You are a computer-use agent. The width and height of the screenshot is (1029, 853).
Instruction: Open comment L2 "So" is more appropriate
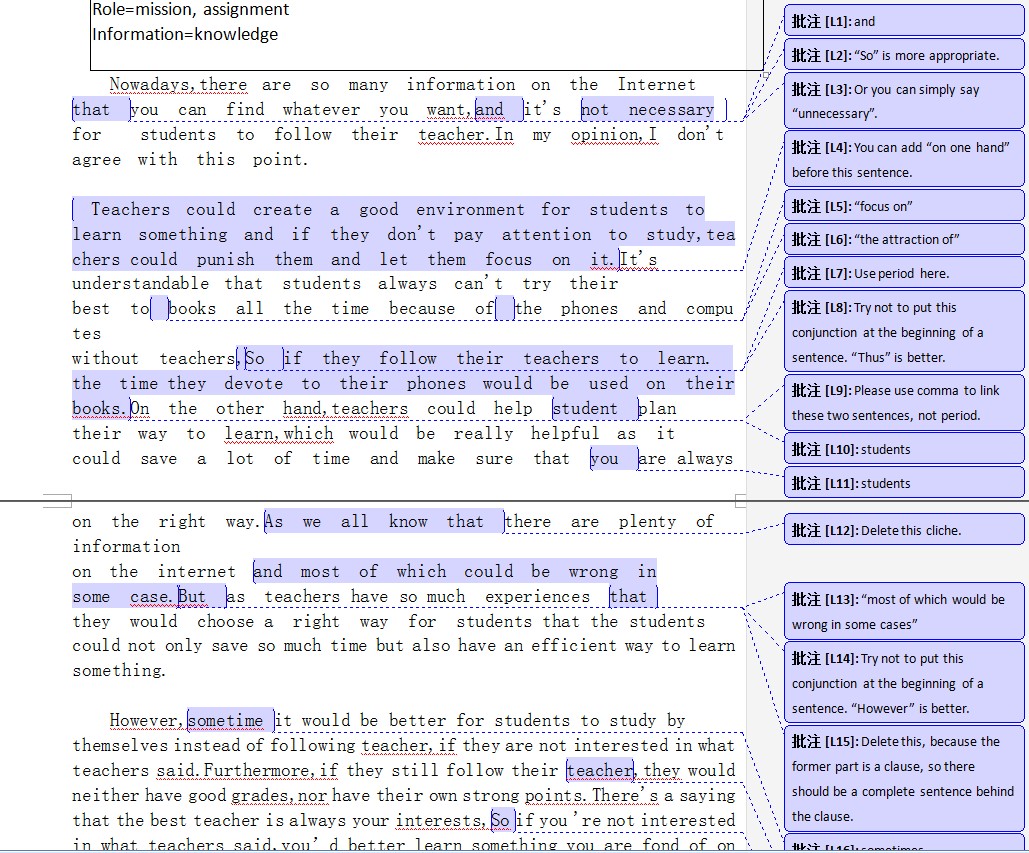point(904,55)
